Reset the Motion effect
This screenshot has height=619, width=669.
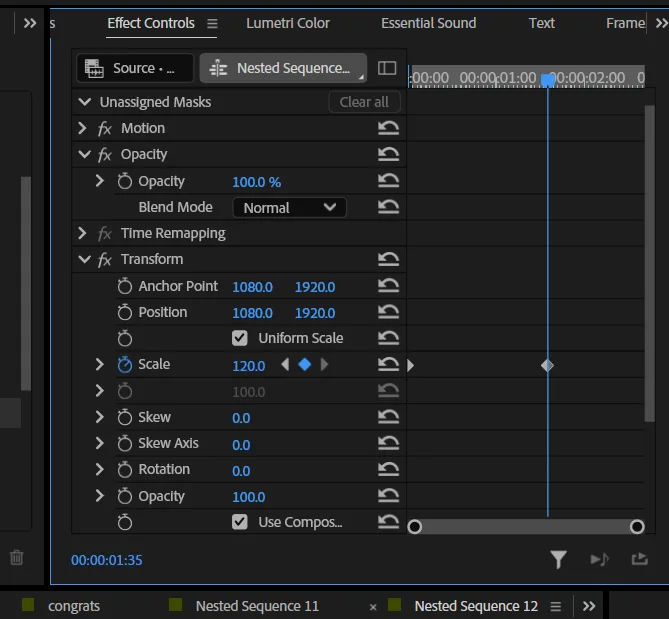(x=388, y=128)
